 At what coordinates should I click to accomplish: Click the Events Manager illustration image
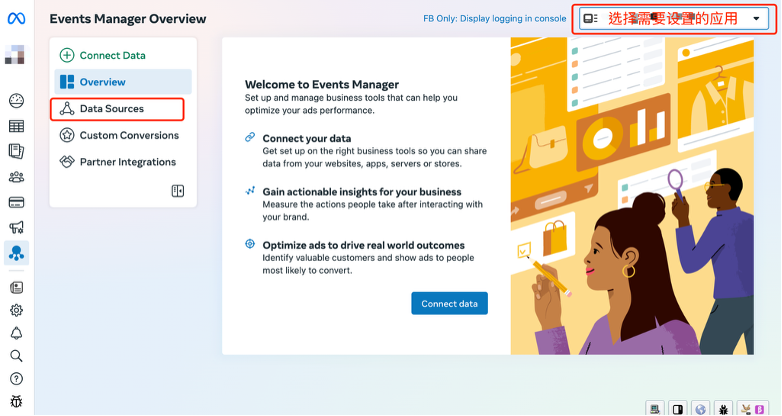point(632,196)
